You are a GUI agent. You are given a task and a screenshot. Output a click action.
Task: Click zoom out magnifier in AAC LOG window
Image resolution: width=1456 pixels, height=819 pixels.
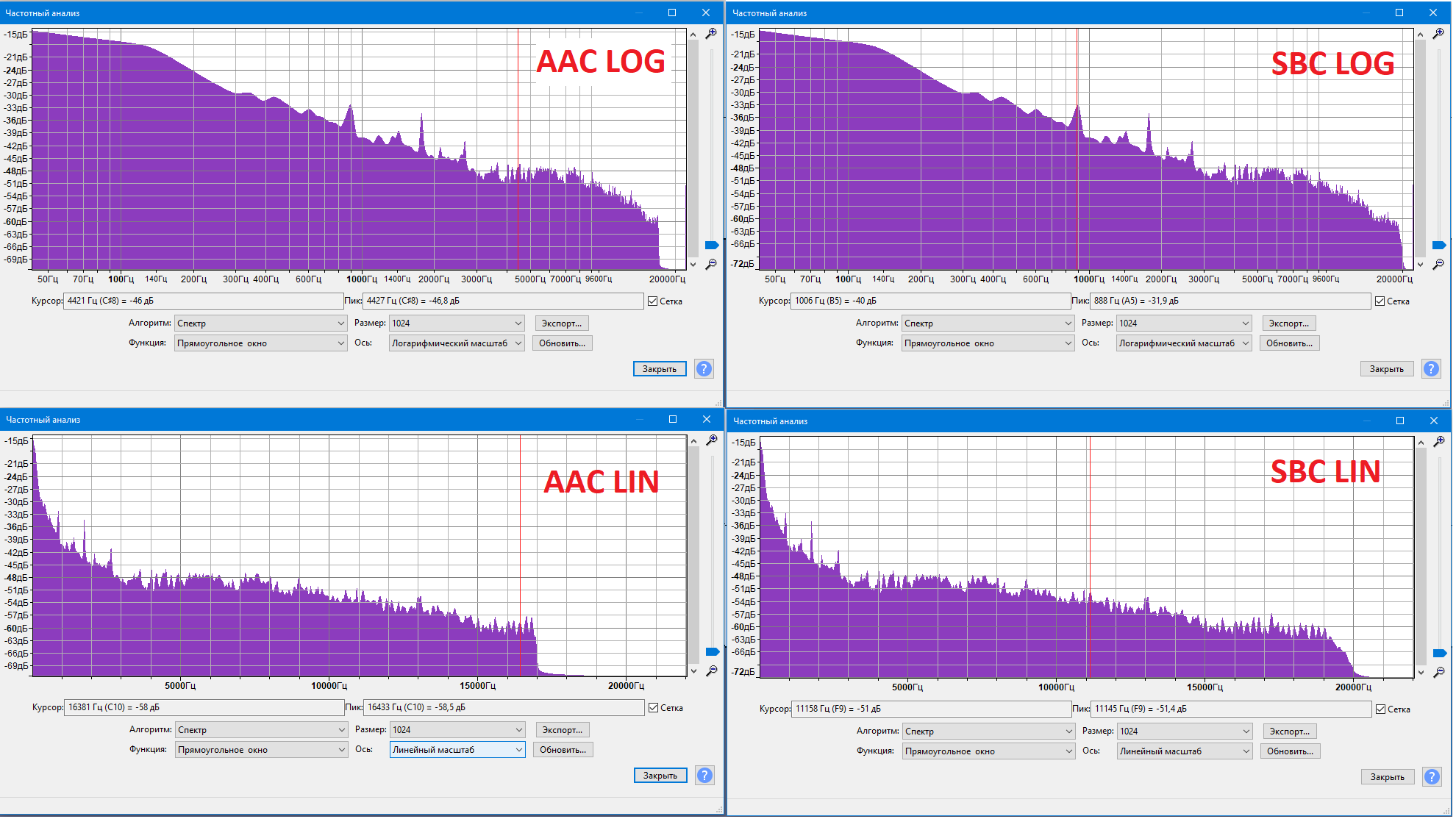(711, 264)
